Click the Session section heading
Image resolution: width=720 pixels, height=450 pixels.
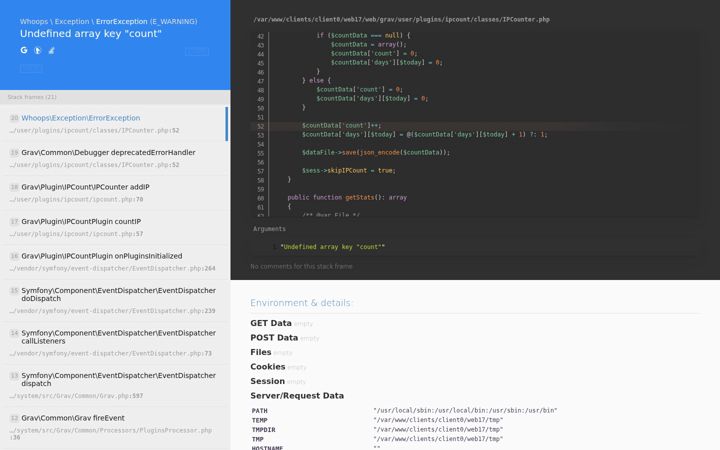[267, 381]
